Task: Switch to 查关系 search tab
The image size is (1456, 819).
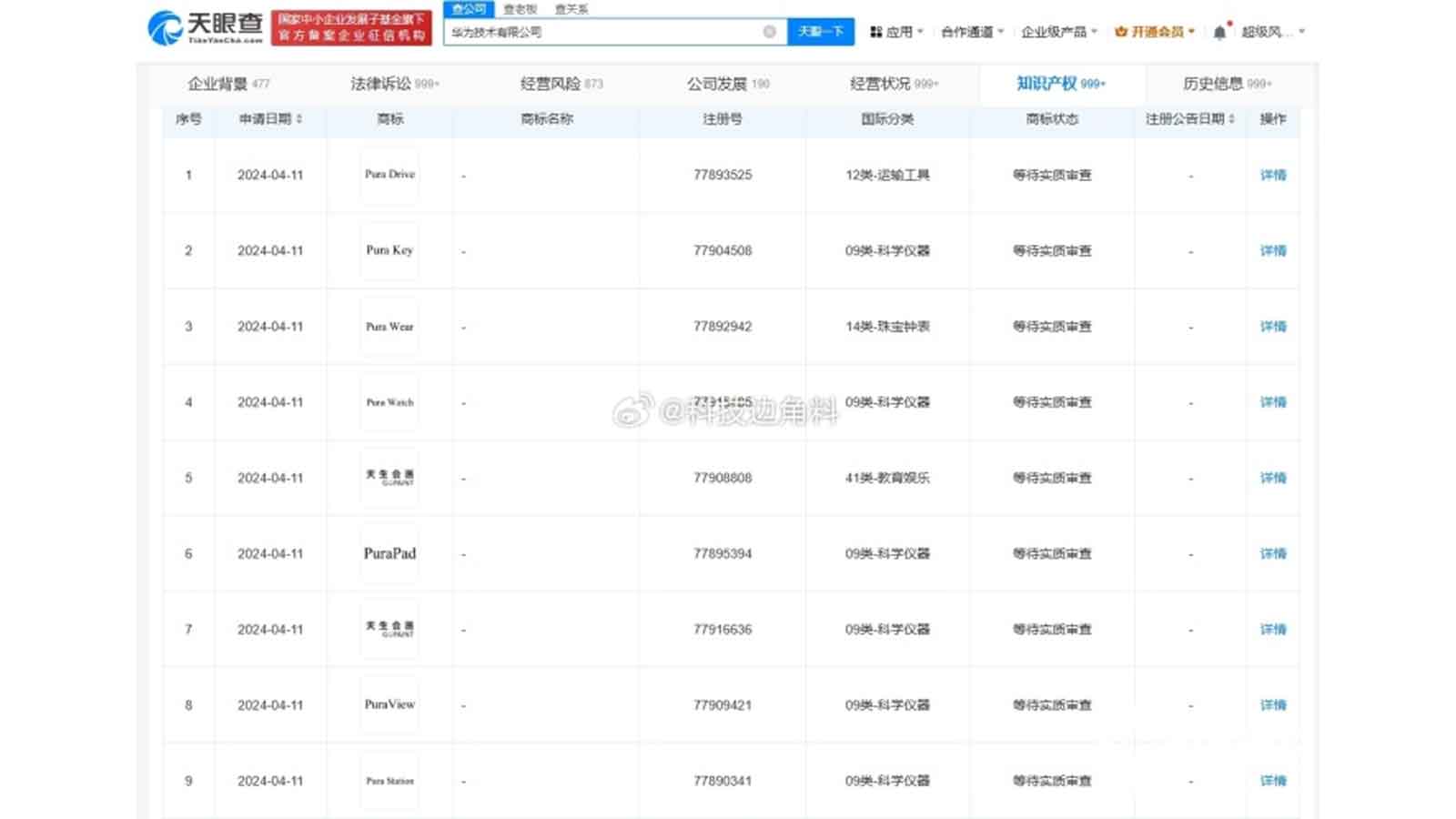Action: 571,9
